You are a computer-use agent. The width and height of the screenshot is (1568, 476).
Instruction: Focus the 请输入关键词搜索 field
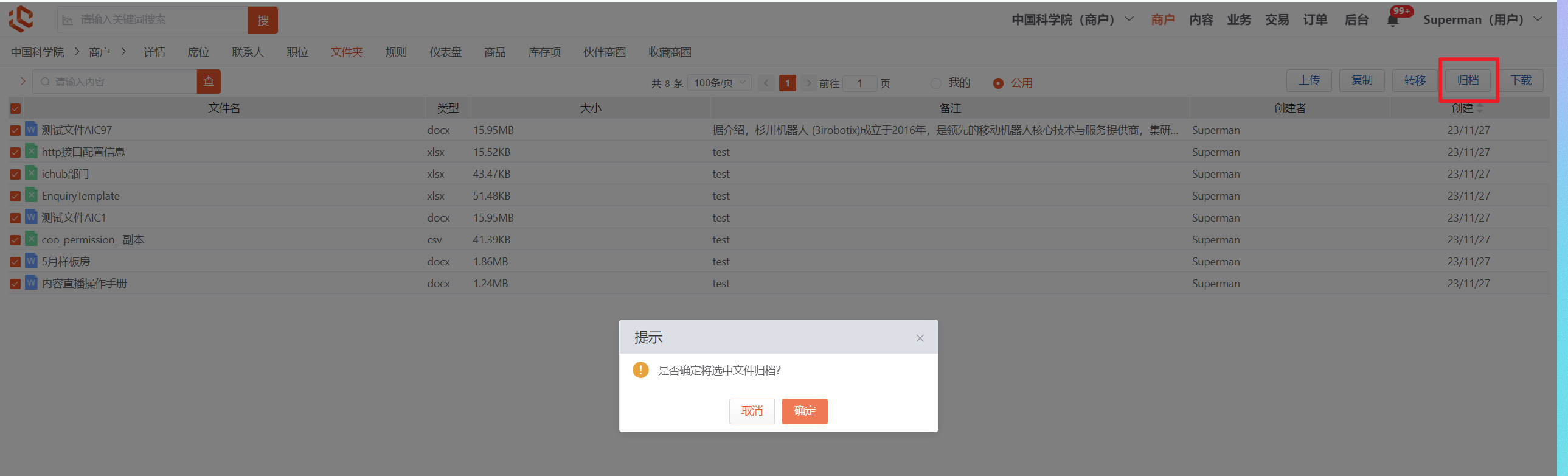(x=153, y=20)
